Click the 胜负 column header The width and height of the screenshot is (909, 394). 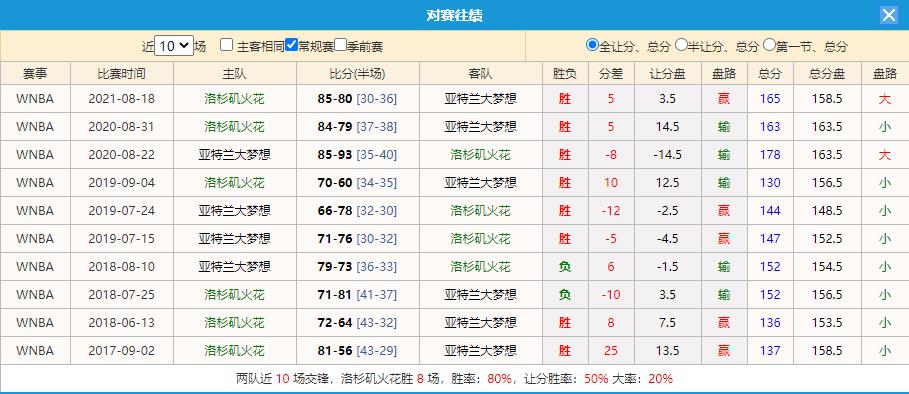click(565, 74)
